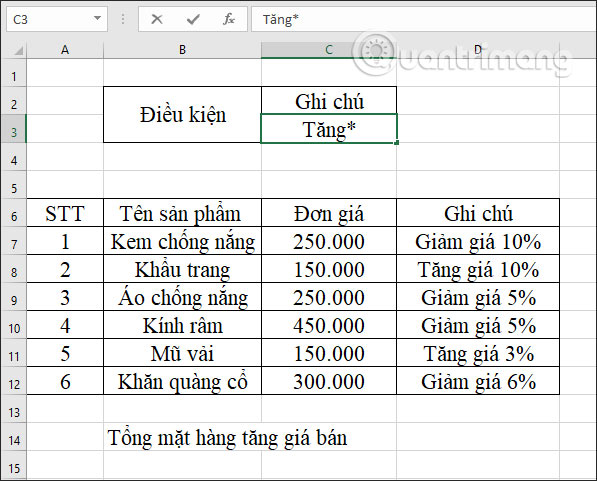Click the formula bar text Tăng*
This screenshot has width=597, height=481.
tap(281, 19)
